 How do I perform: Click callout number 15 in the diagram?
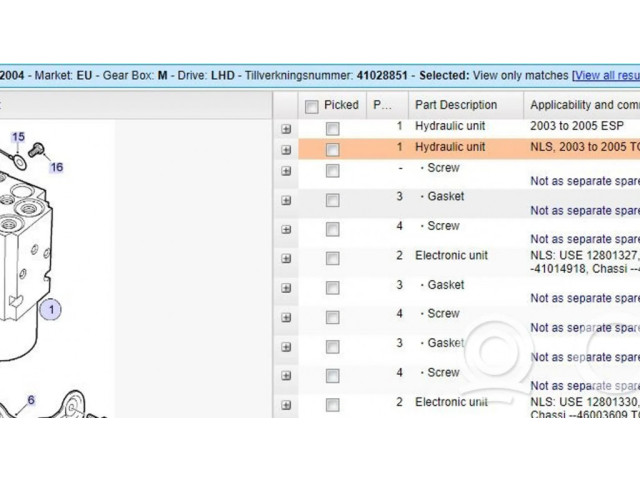pyautogui.click(x=18, y=136)
